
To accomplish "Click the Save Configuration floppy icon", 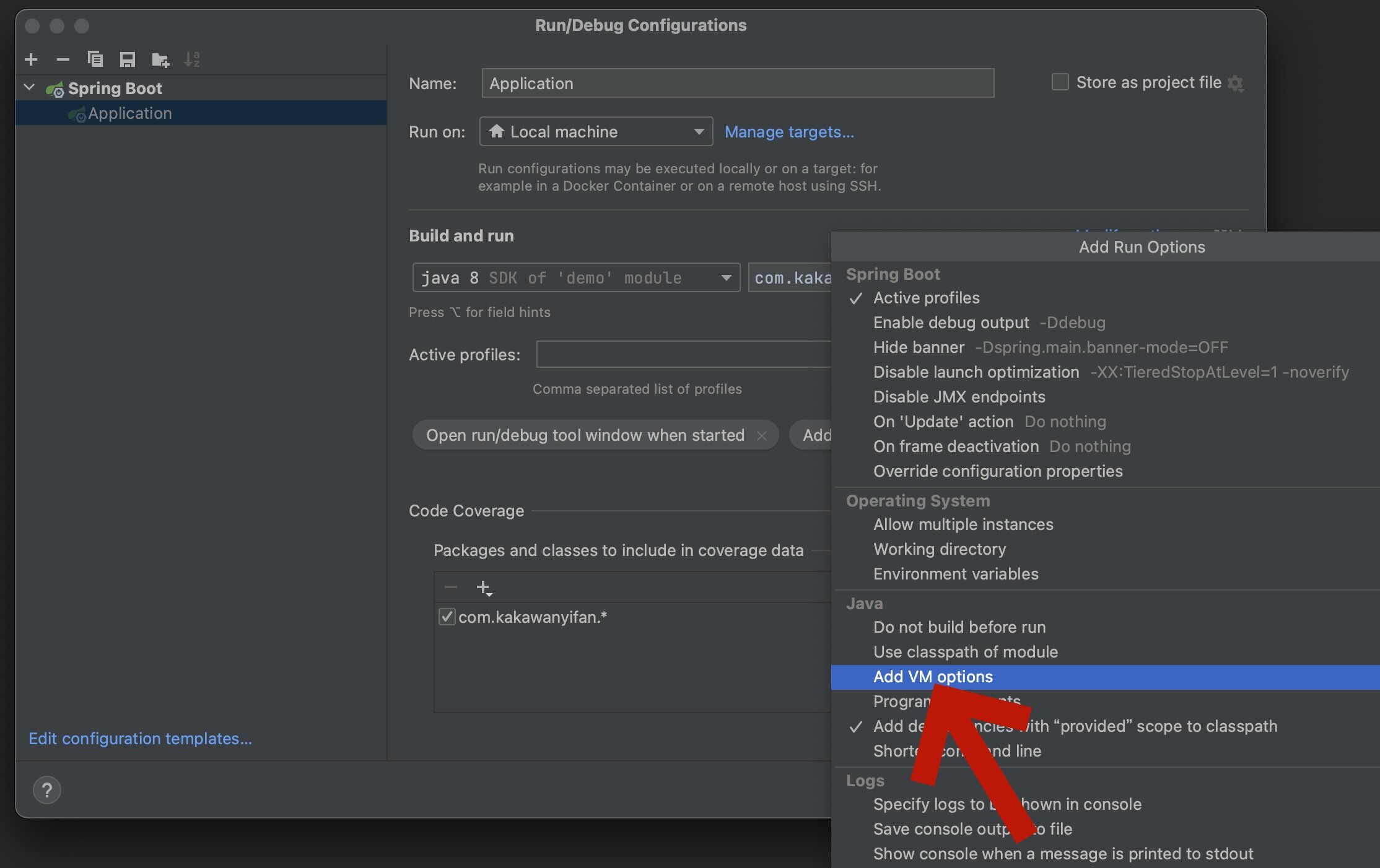I will tap(128, 59).
